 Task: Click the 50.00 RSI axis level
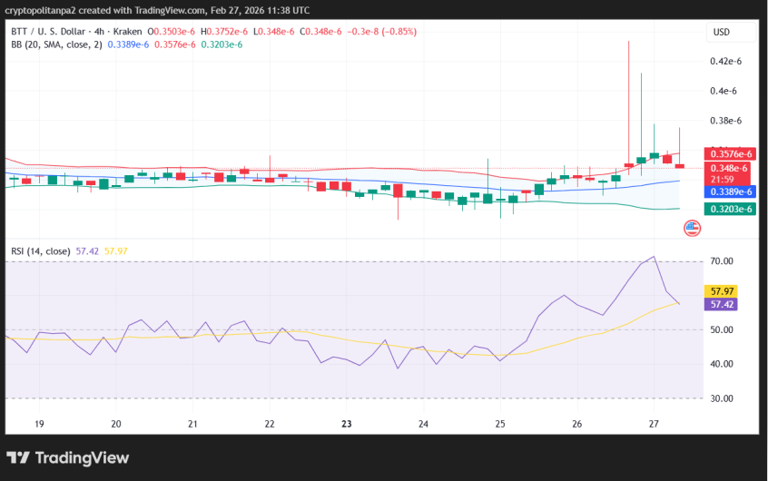[721, 330]
